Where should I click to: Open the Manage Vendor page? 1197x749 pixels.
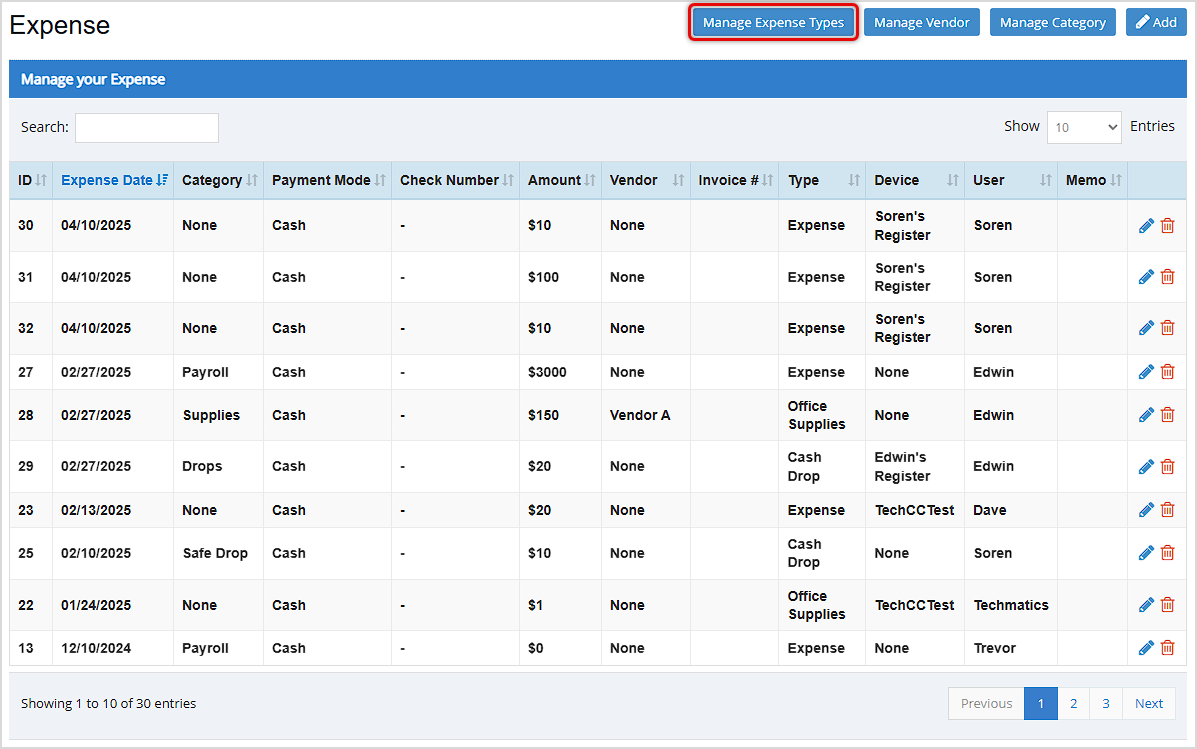click(921, 21)
